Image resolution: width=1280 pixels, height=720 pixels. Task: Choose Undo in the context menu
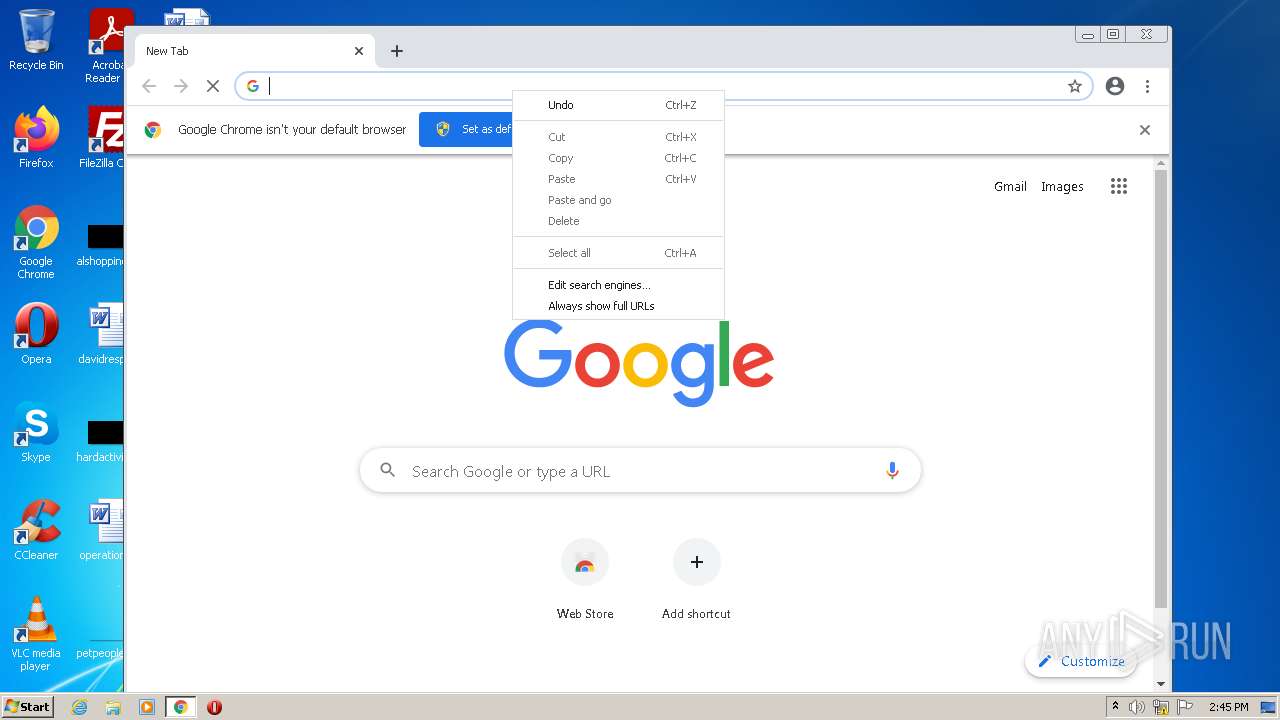[618, 105]
